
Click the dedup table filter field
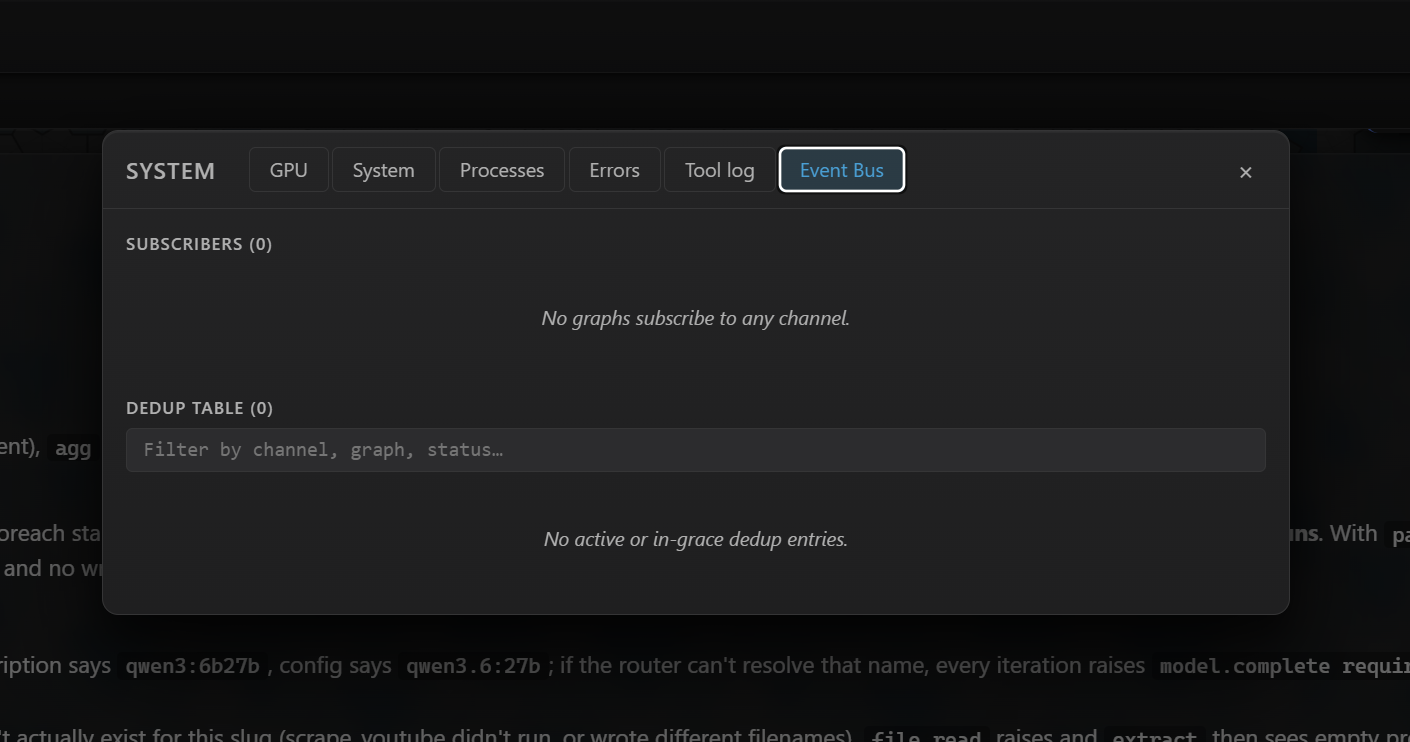pos(696,450)
